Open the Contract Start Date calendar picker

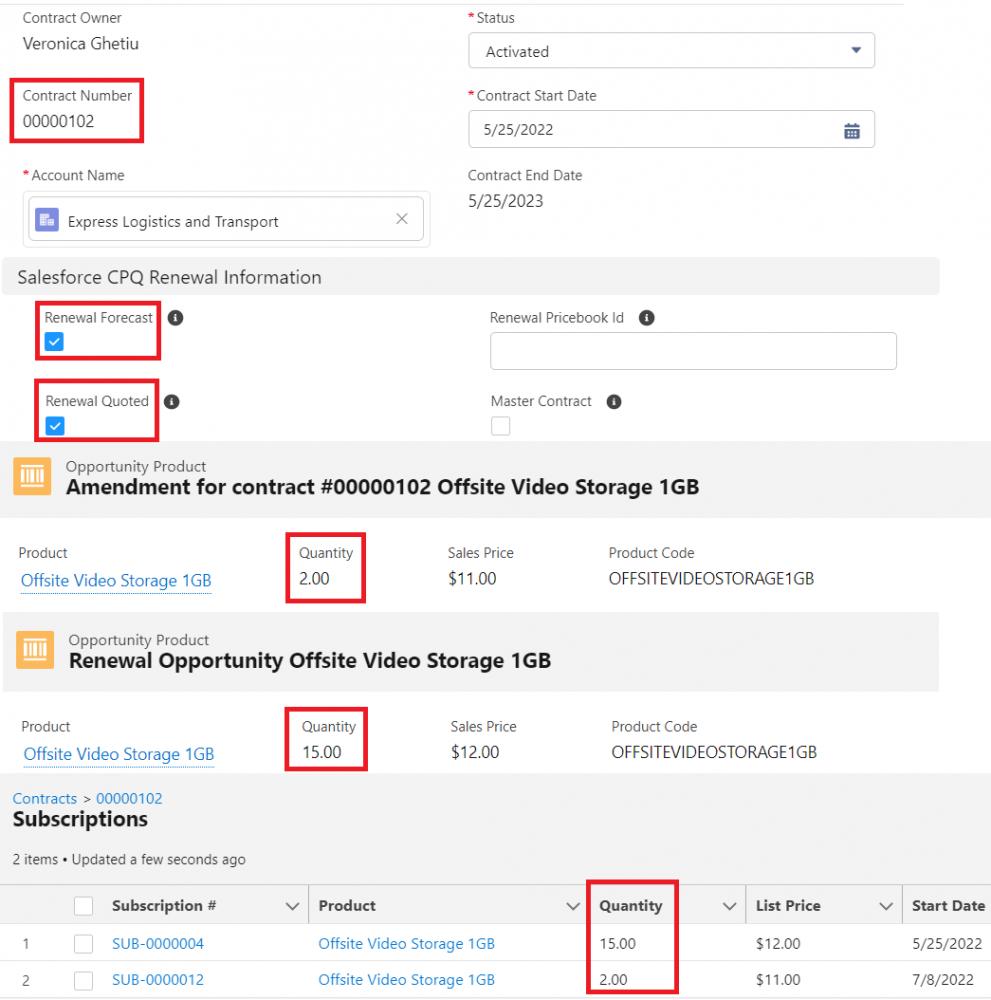[x=851, y=131]
